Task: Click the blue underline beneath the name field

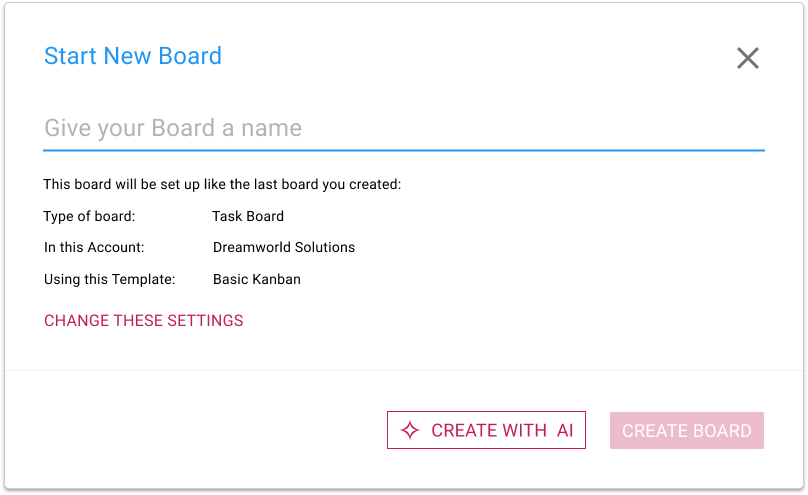Action: tap(403, 150)
